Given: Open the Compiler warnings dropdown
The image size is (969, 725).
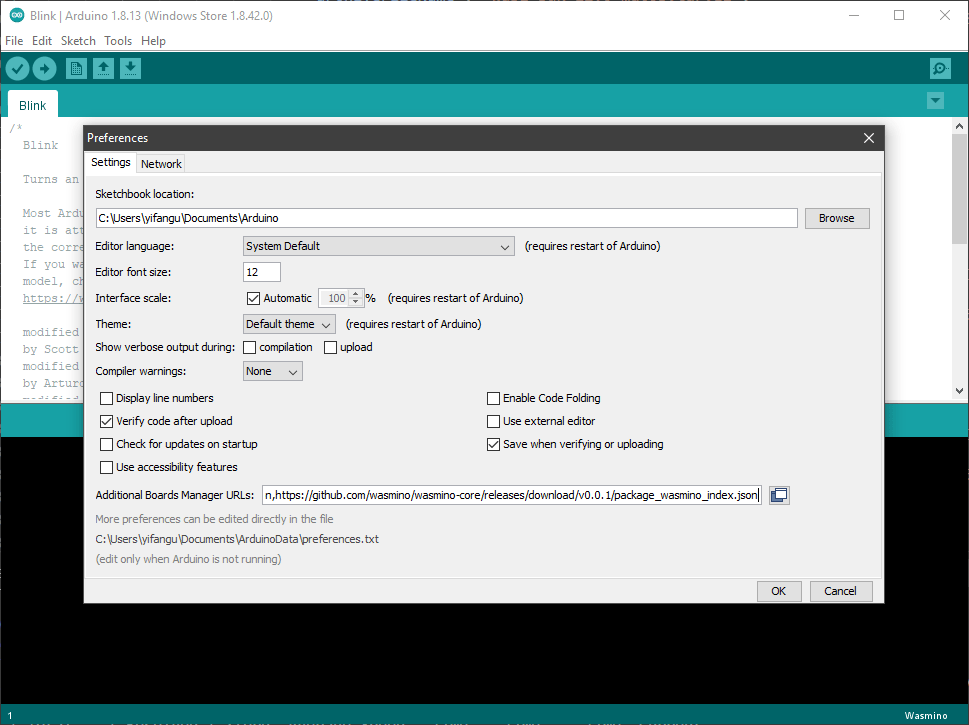Looking at the screenshot, I should coord(273,371).
